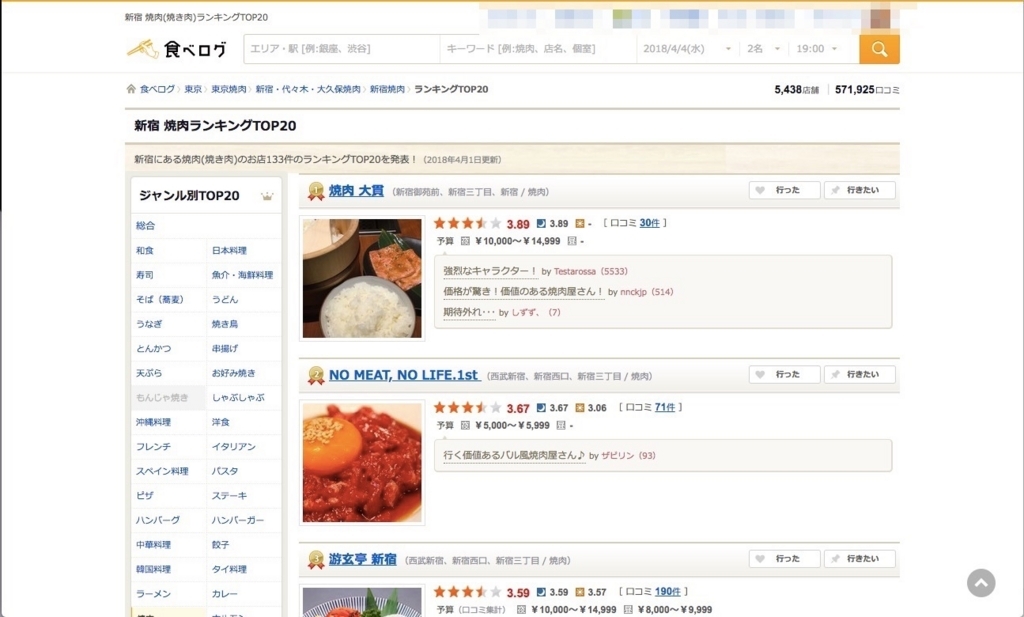Open reviewer ザビリン profile
This screenshot has height=617, width=1024.
(617, 456)
